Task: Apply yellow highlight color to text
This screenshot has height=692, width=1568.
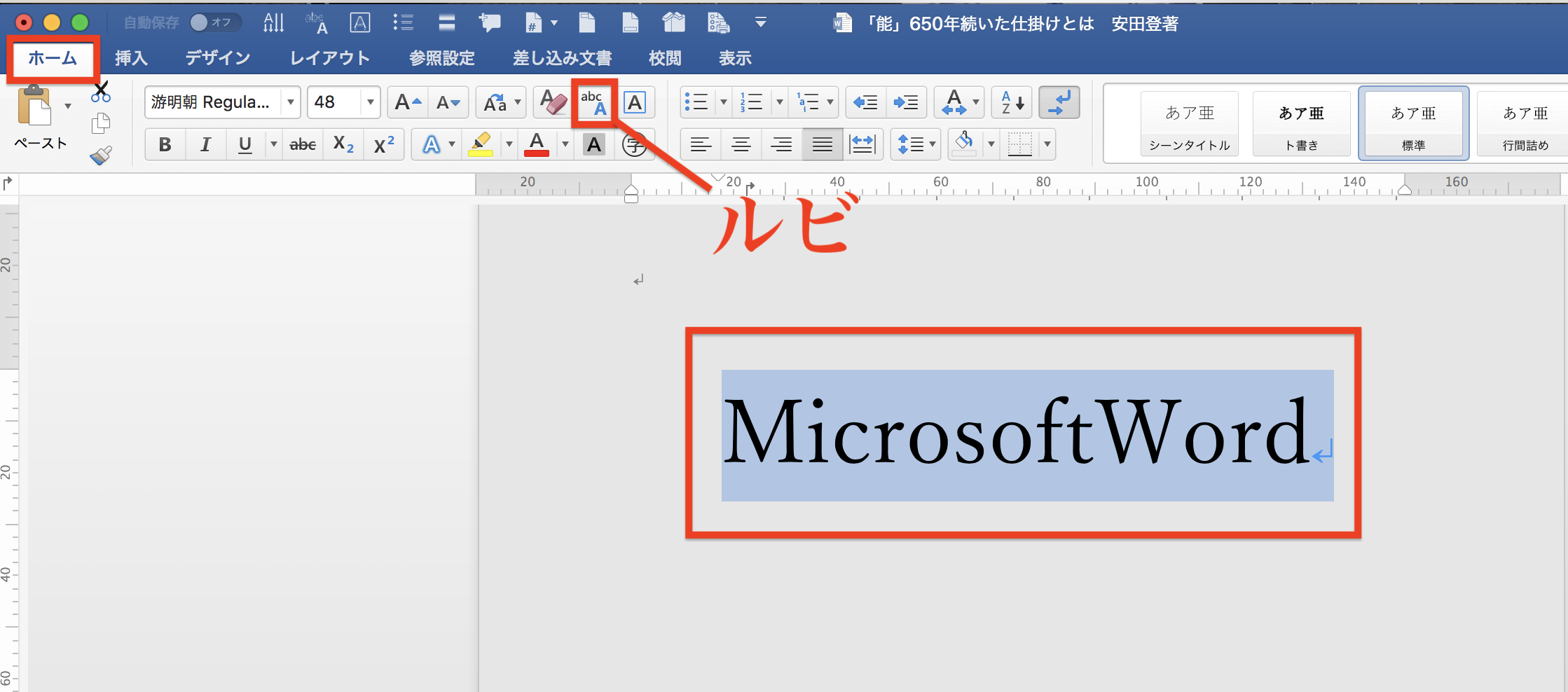Action: coord(481,145)
